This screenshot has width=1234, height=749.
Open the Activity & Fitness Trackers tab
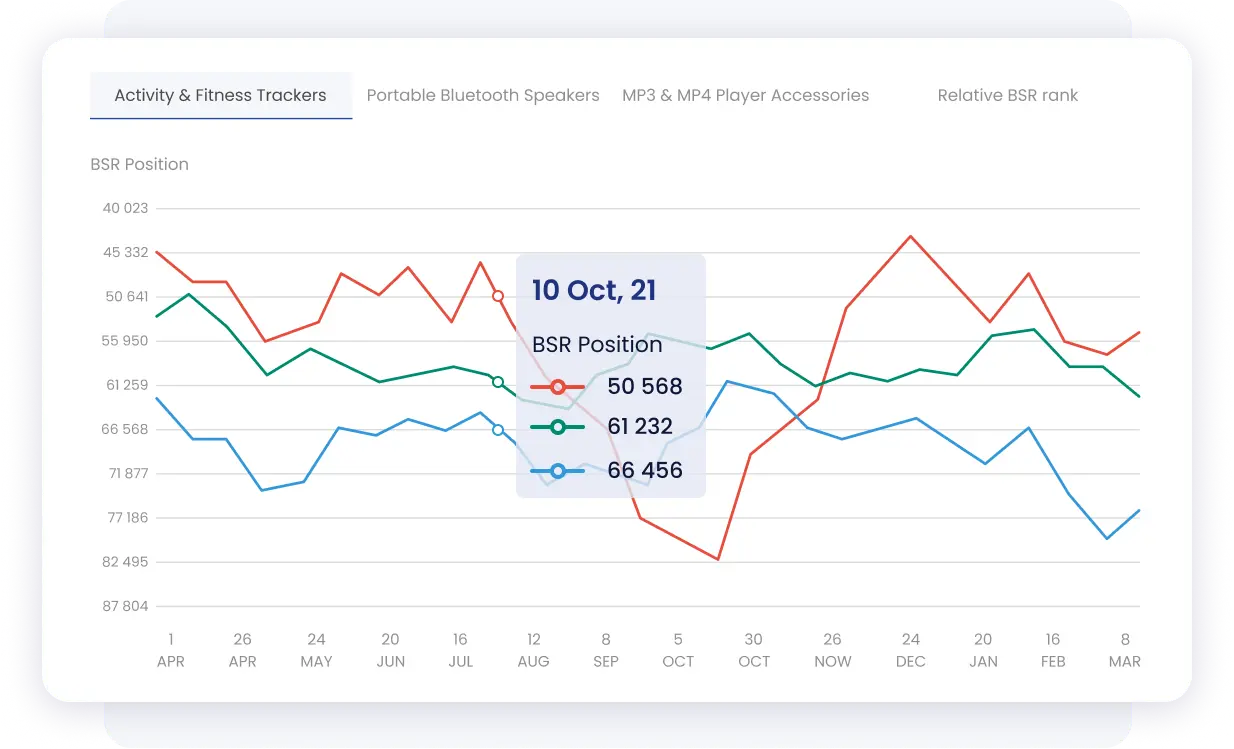tap(220, 96)
